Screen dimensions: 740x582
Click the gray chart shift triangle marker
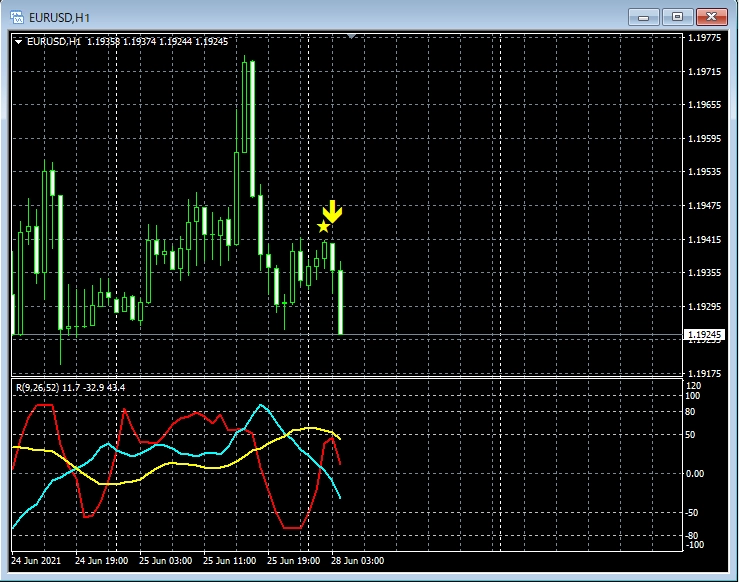(x=351, y=36)
